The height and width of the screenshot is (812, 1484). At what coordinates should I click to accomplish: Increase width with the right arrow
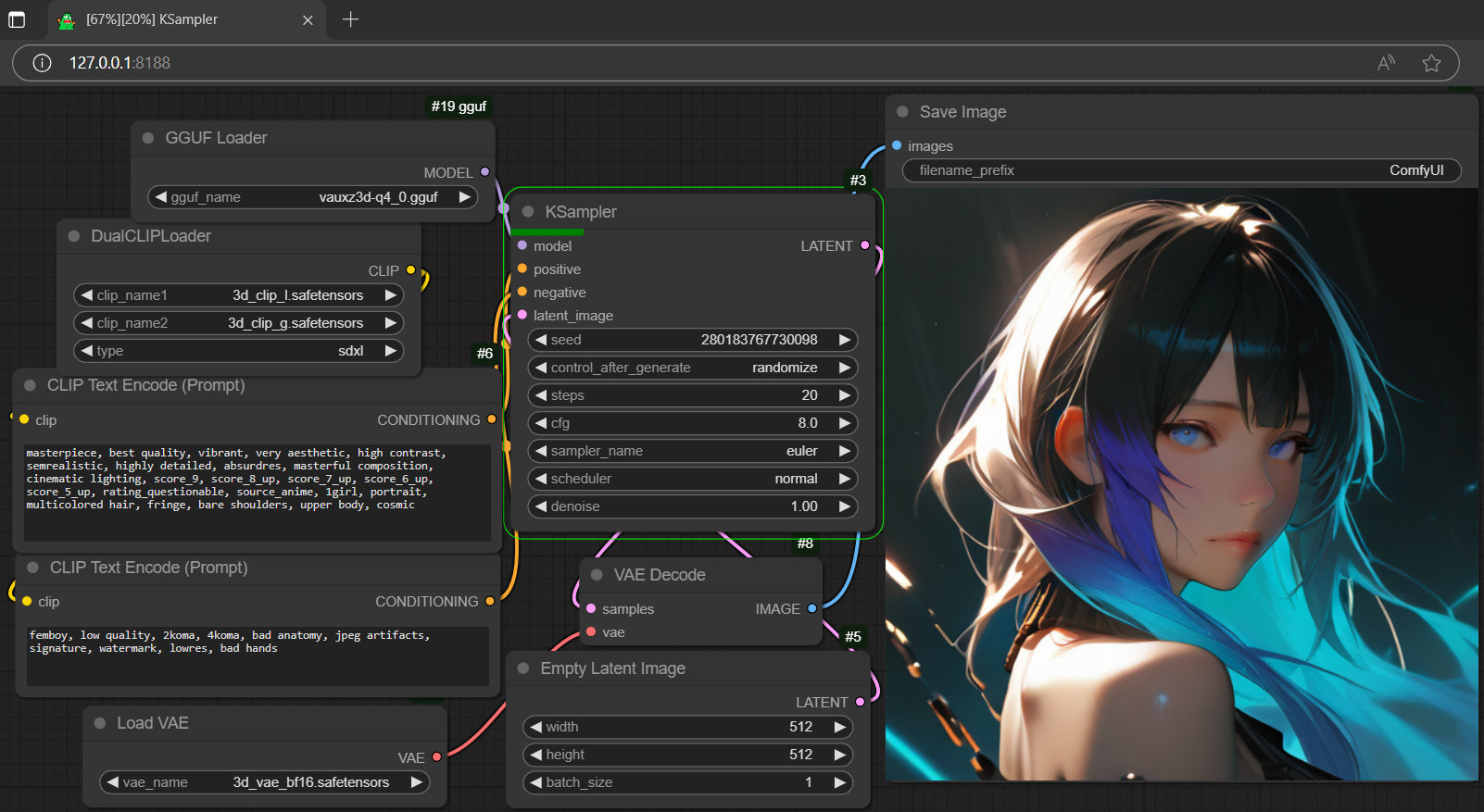[x=840, y=727]
